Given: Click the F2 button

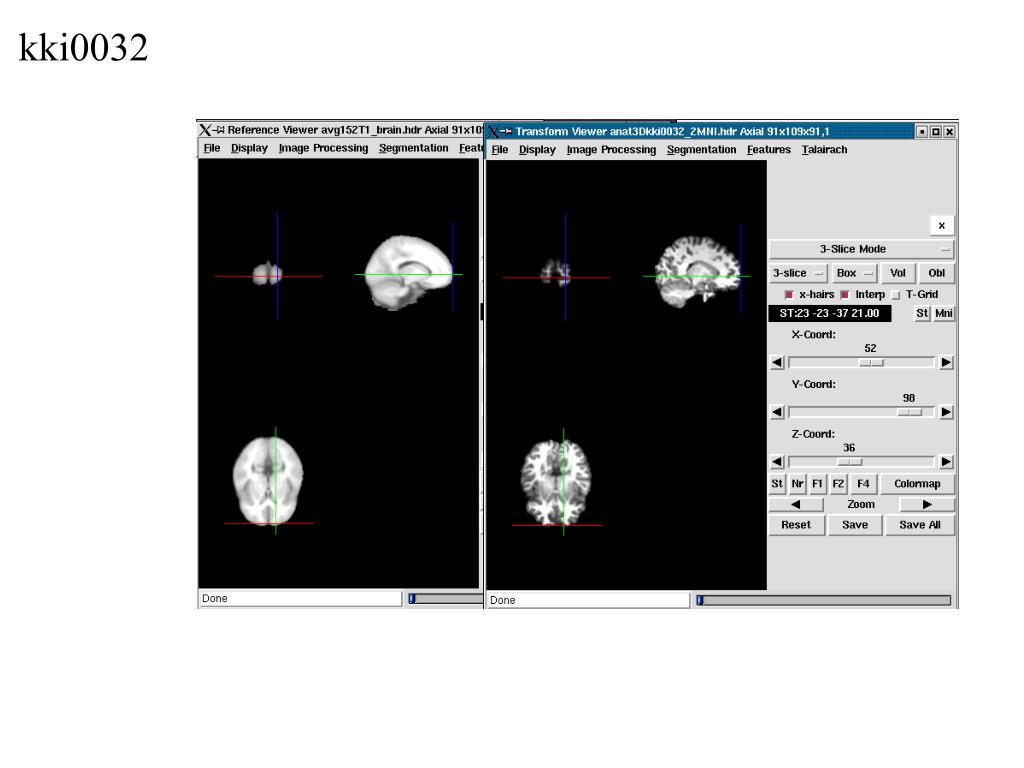Looking at the screenshot, I should pyautogui.click(x=838, y=484).
